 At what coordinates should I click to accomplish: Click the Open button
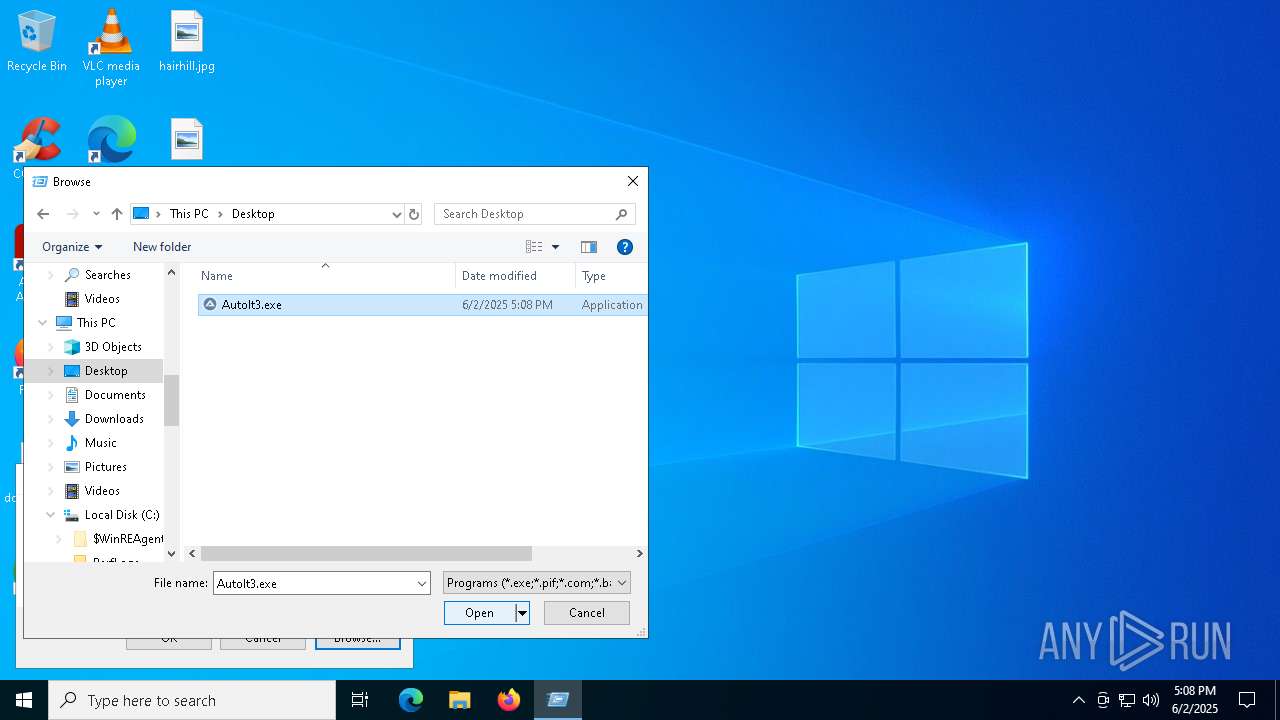479,613
